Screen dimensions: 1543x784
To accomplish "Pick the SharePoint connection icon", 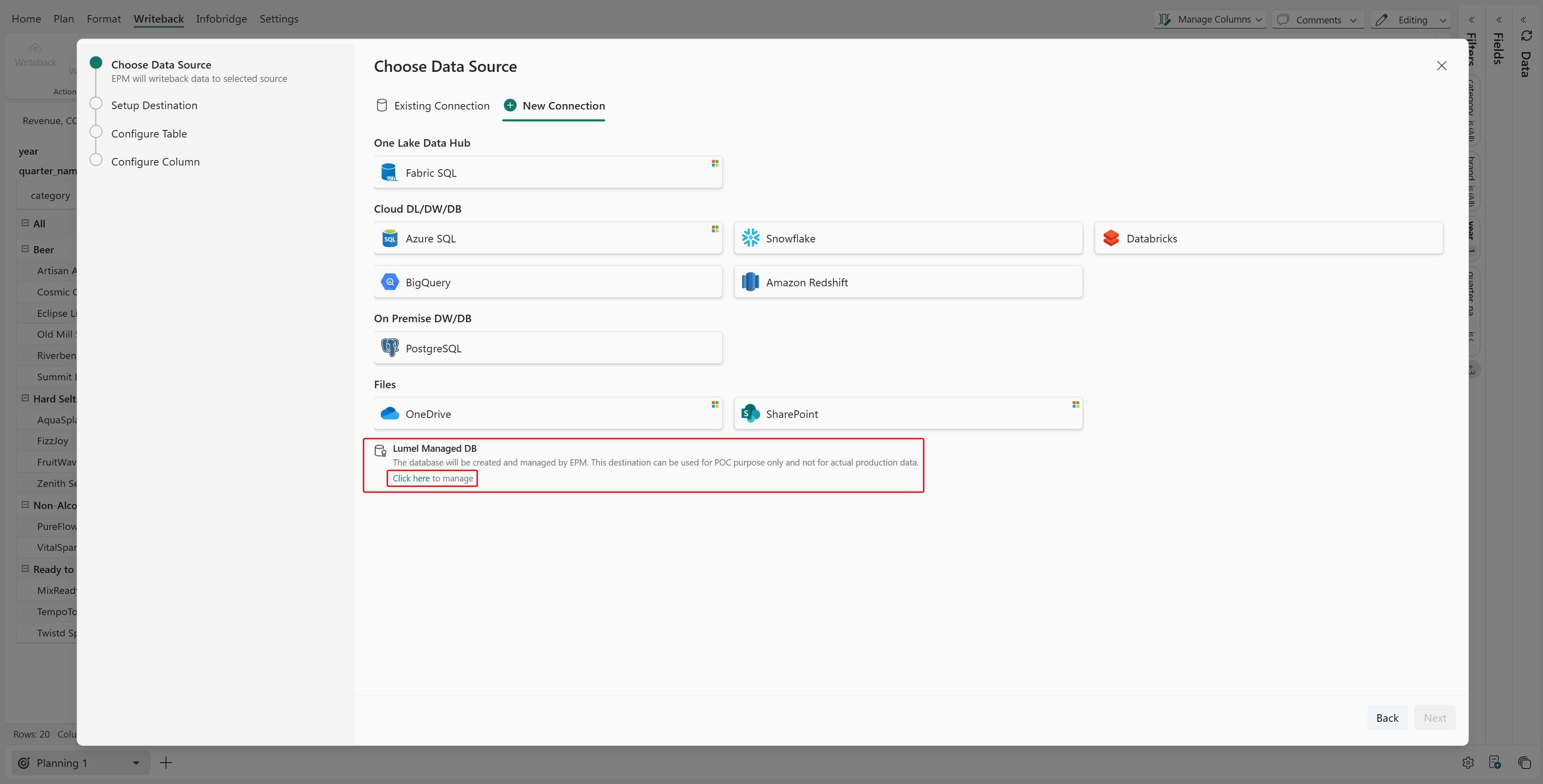I will pos(750,413).
